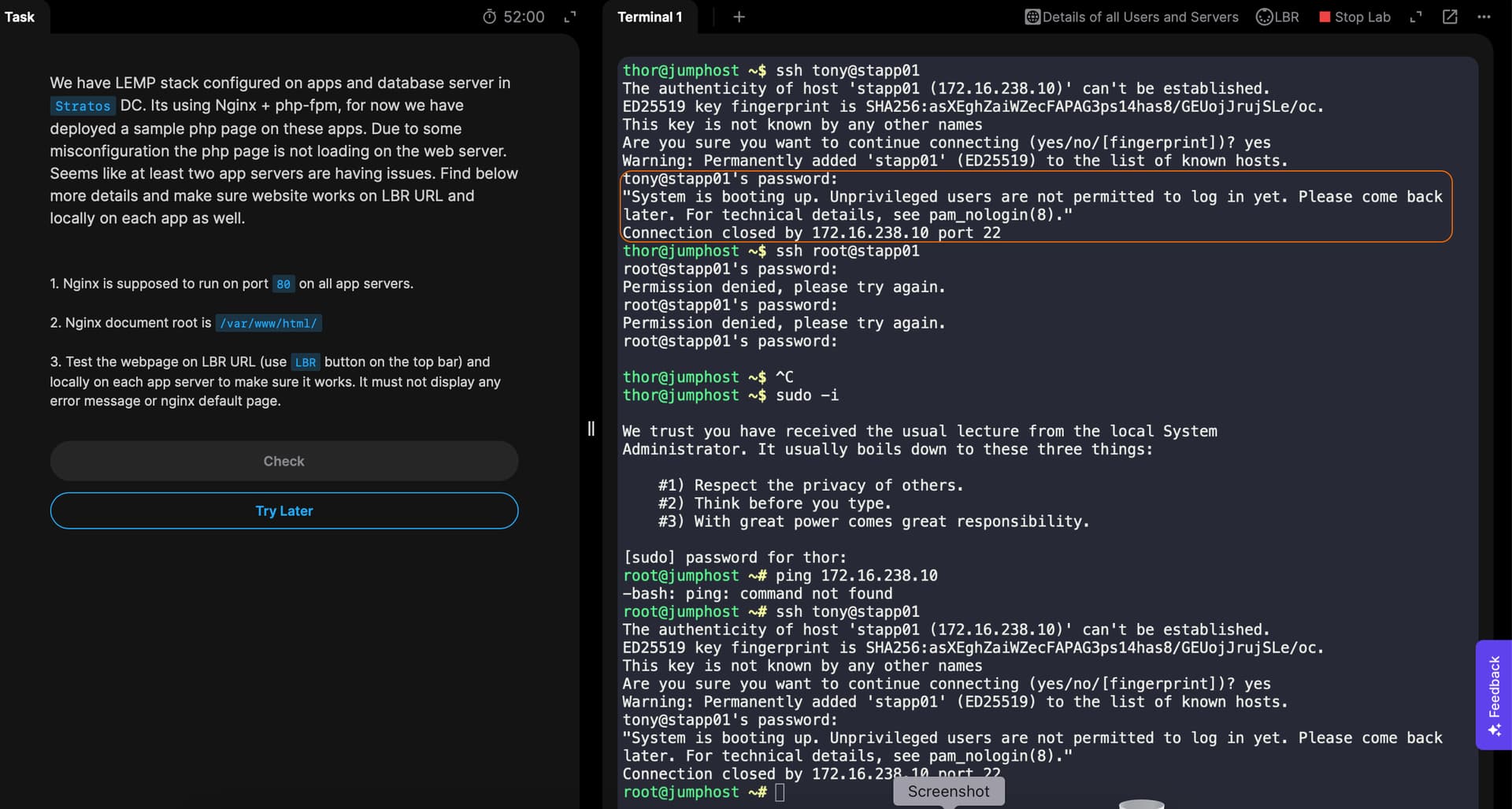Open the Feedback side tab
1512x809 pixels.
pos(1493,685)
